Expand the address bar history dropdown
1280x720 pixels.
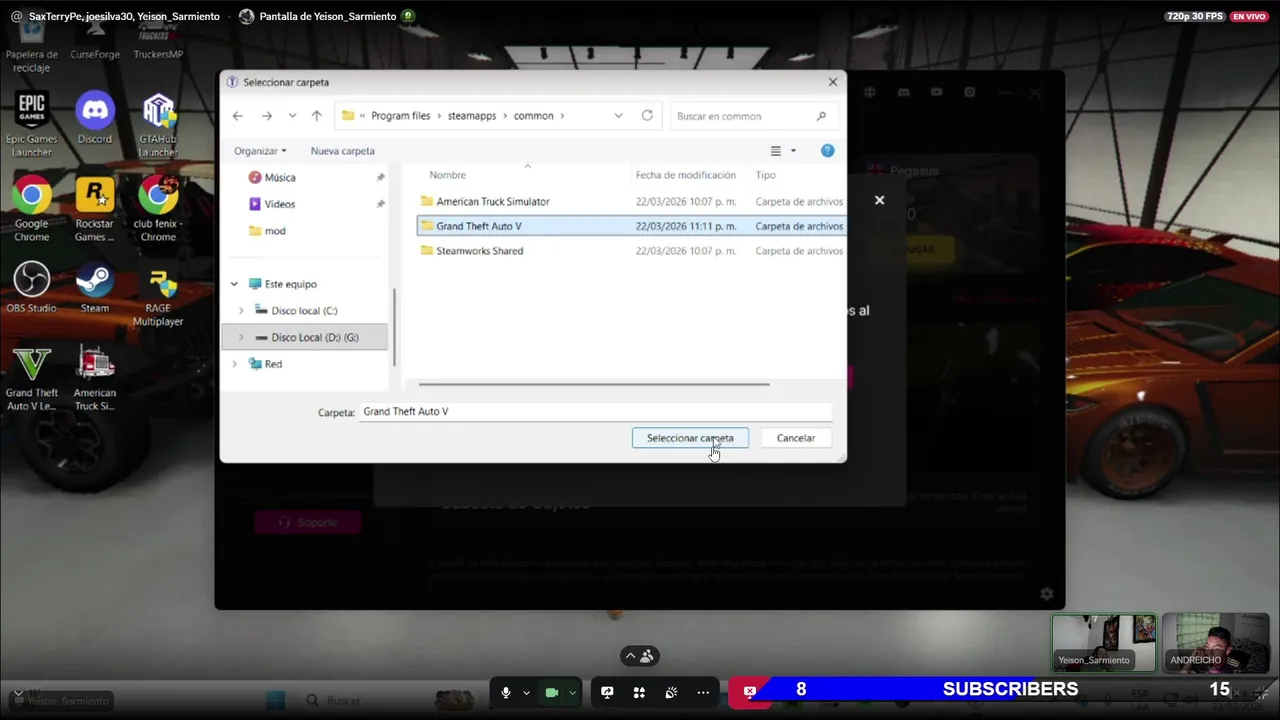coord(618,116)
